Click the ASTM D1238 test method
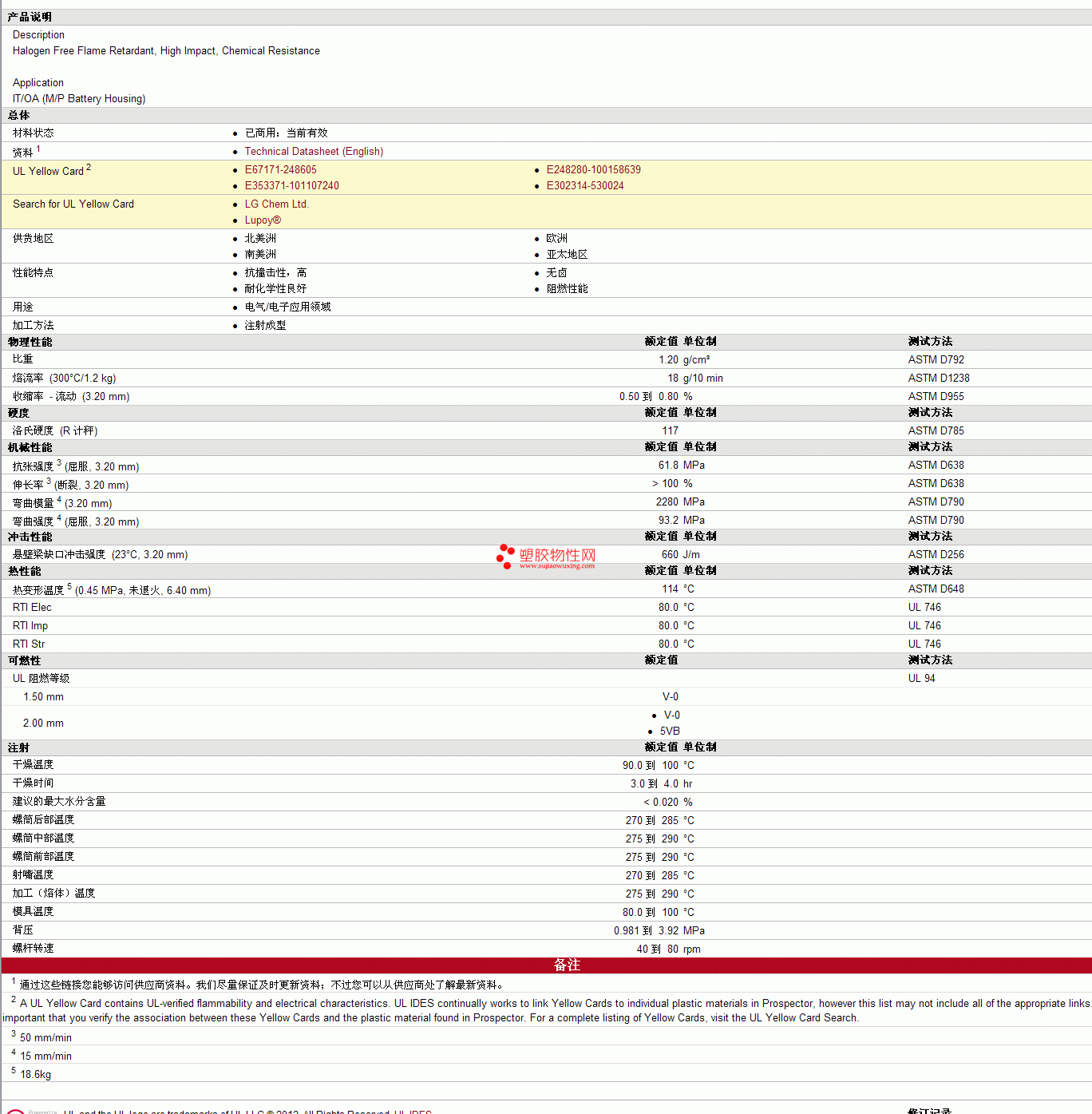The image size is (1092, 1114). [939, 379]
